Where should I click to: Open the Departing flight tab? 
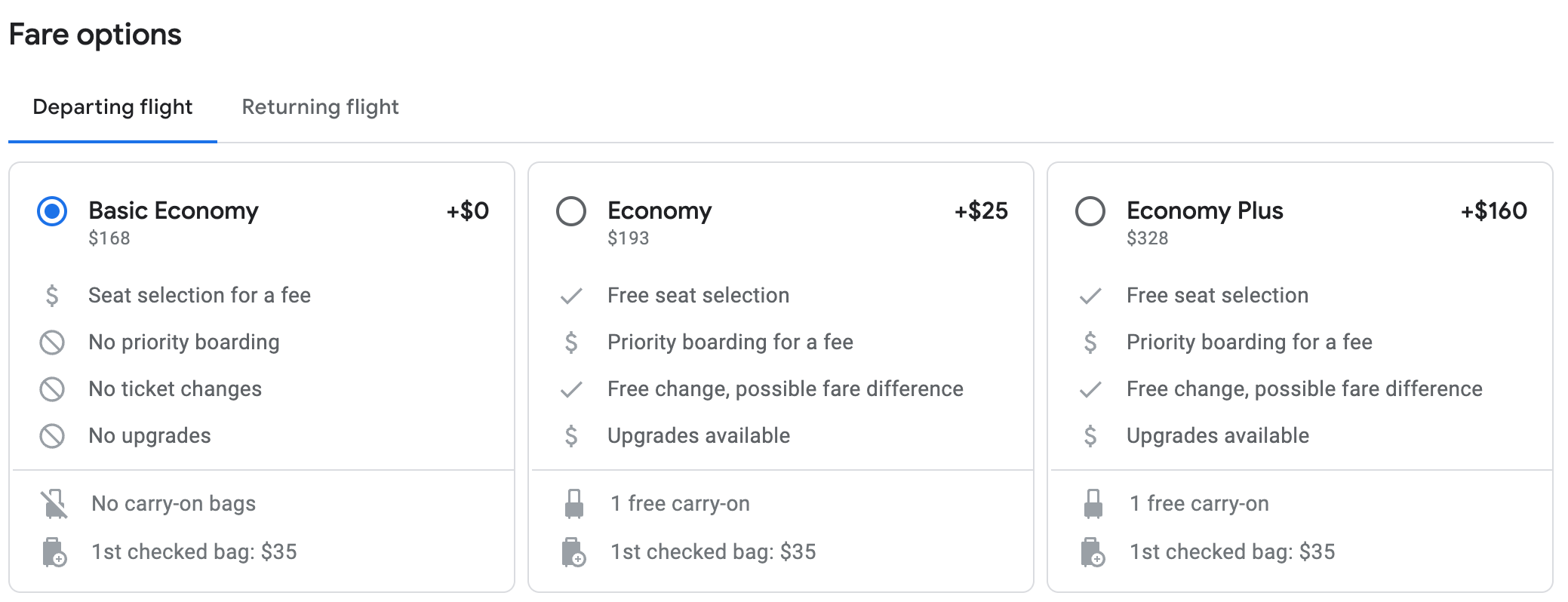(x=112, y=107)
